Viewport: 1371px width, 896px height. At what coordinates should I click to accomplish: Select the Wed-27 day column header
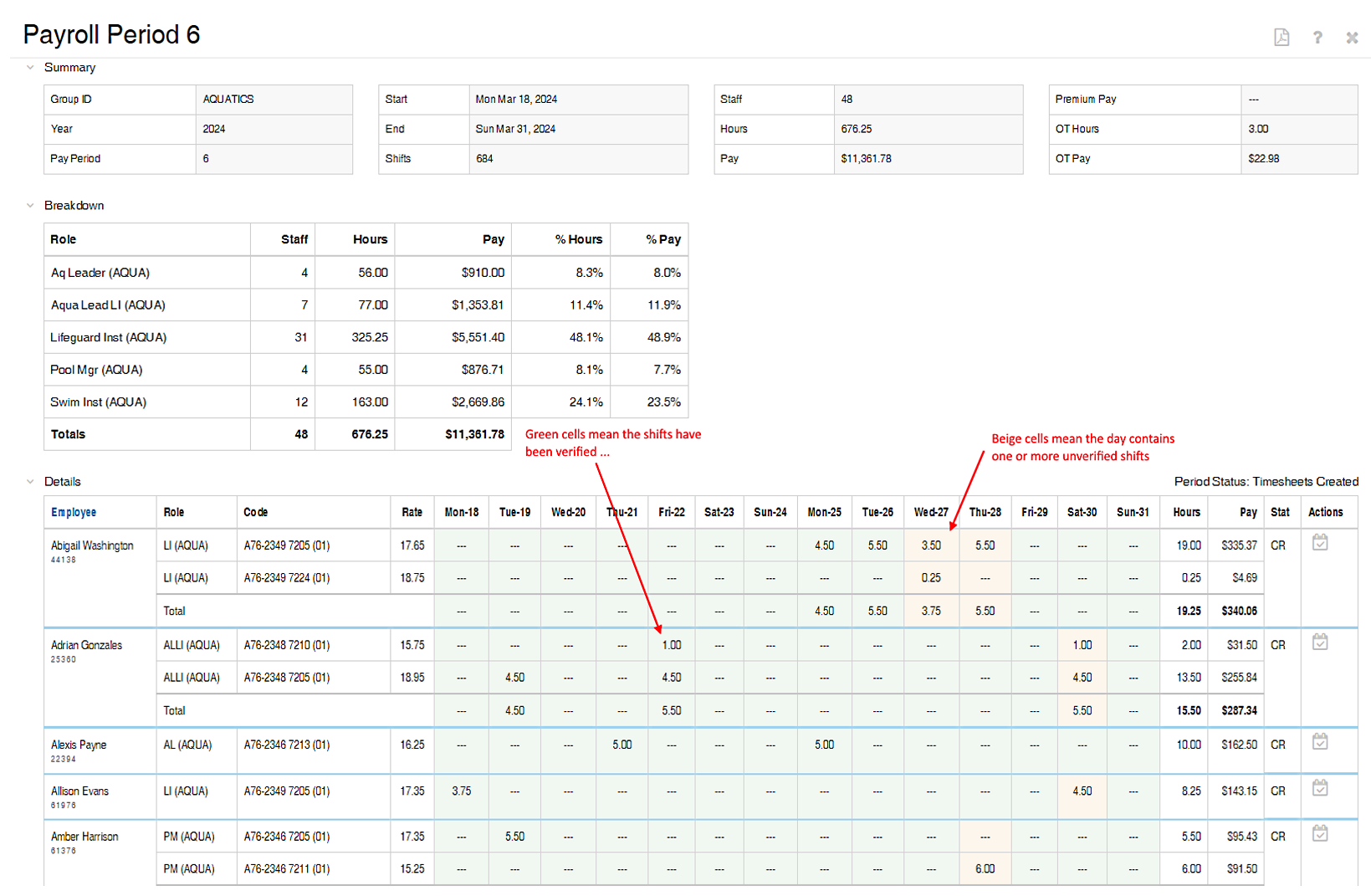point(931,512)
